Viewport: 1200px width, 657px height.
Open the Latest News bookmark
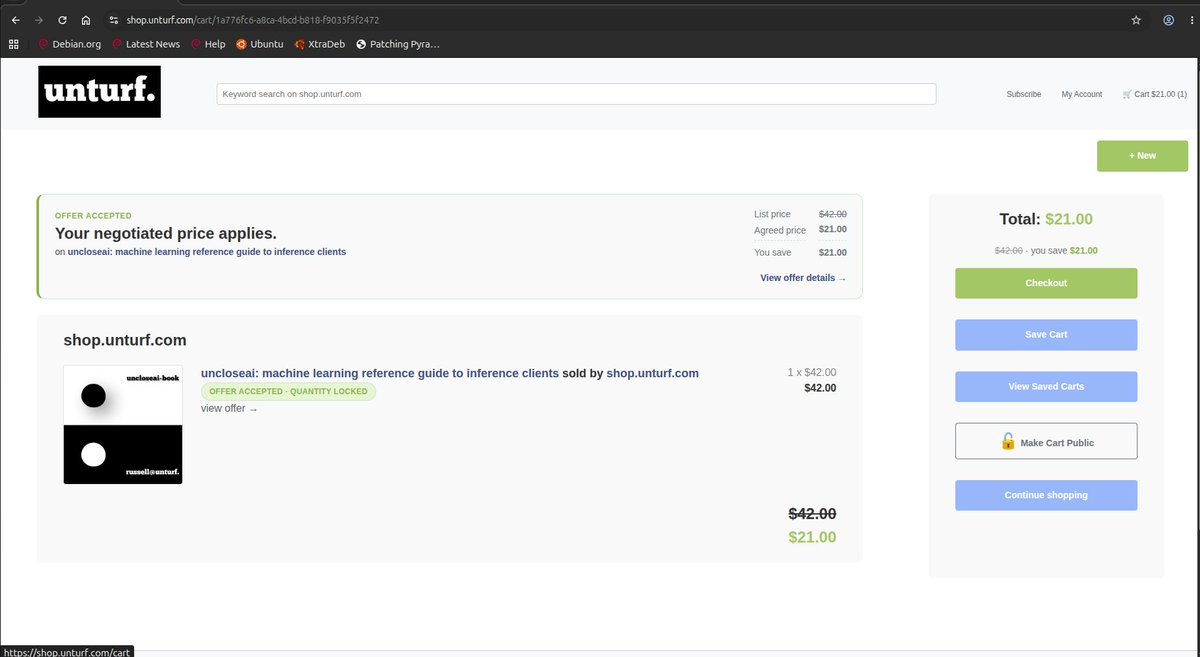point(146,44)
